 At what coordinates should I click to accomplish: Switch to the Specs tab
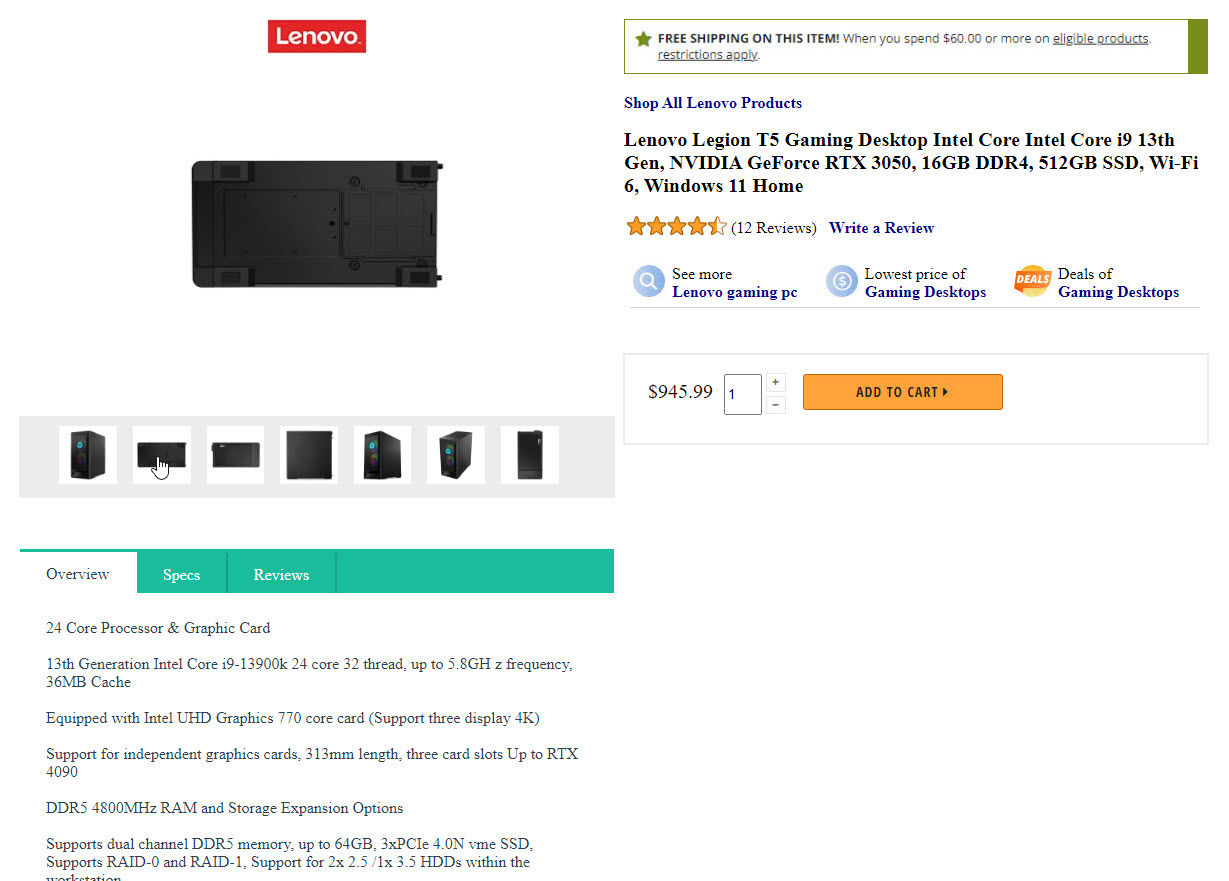click(x=181, y=574)
